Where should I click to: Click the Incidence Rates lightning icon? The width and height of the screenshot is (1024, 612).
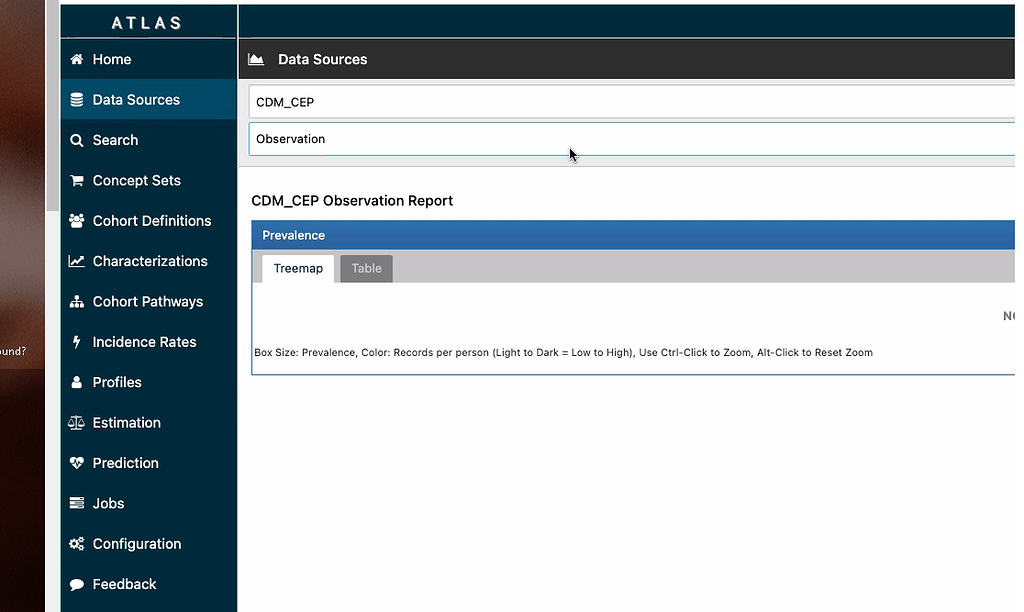75,341
